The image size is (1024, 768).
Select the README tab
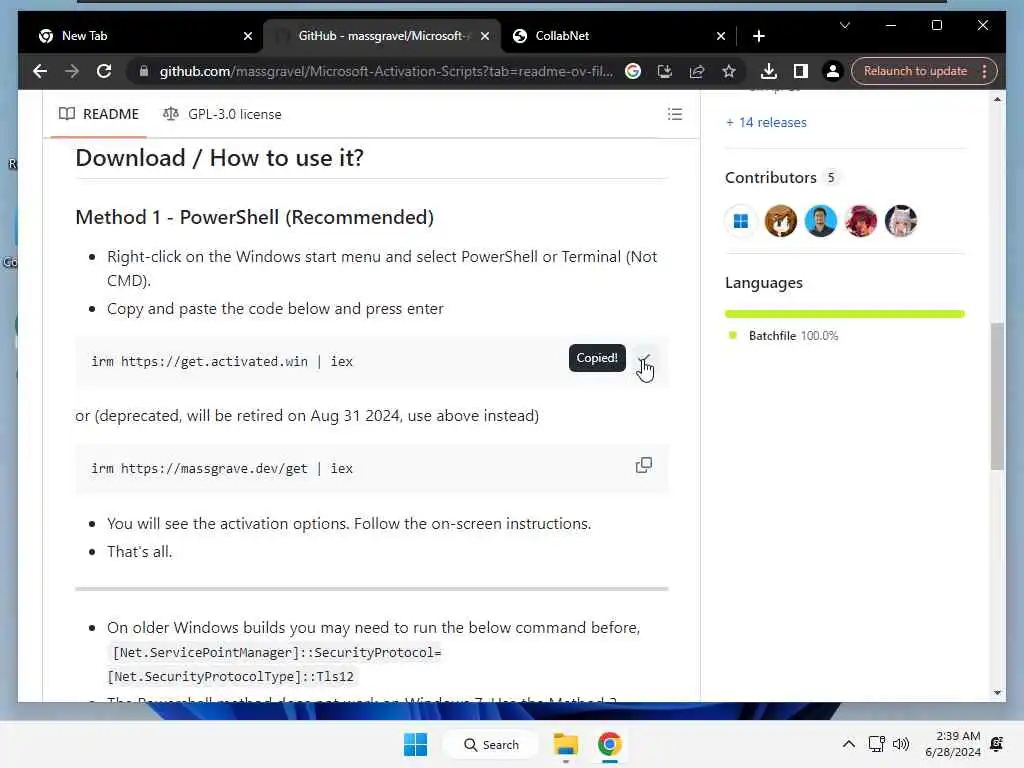point(99,114)
